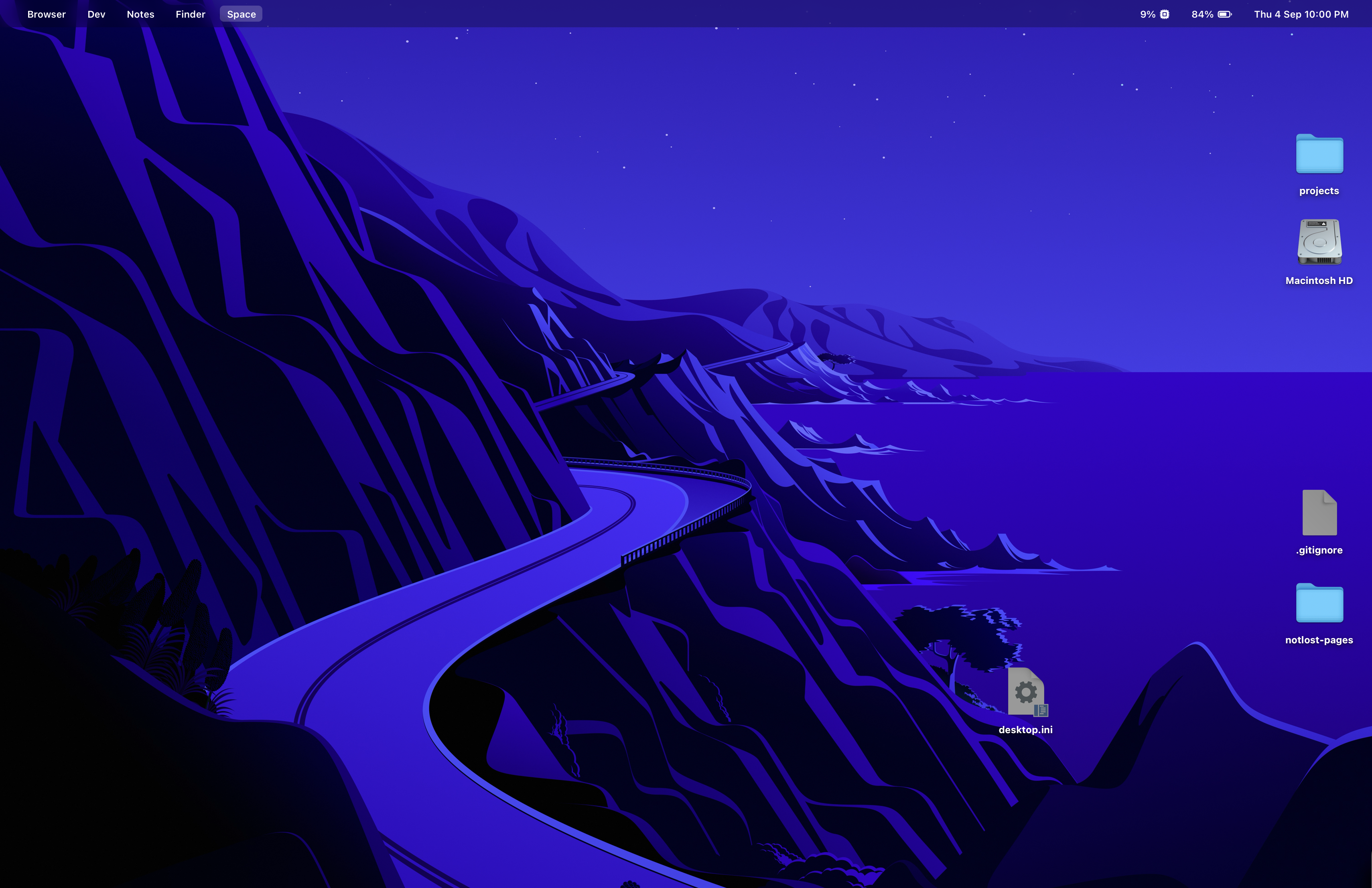1372x888 pixels.
Task: Click the "notlost-pages" name label
Action: point(1319,640)
